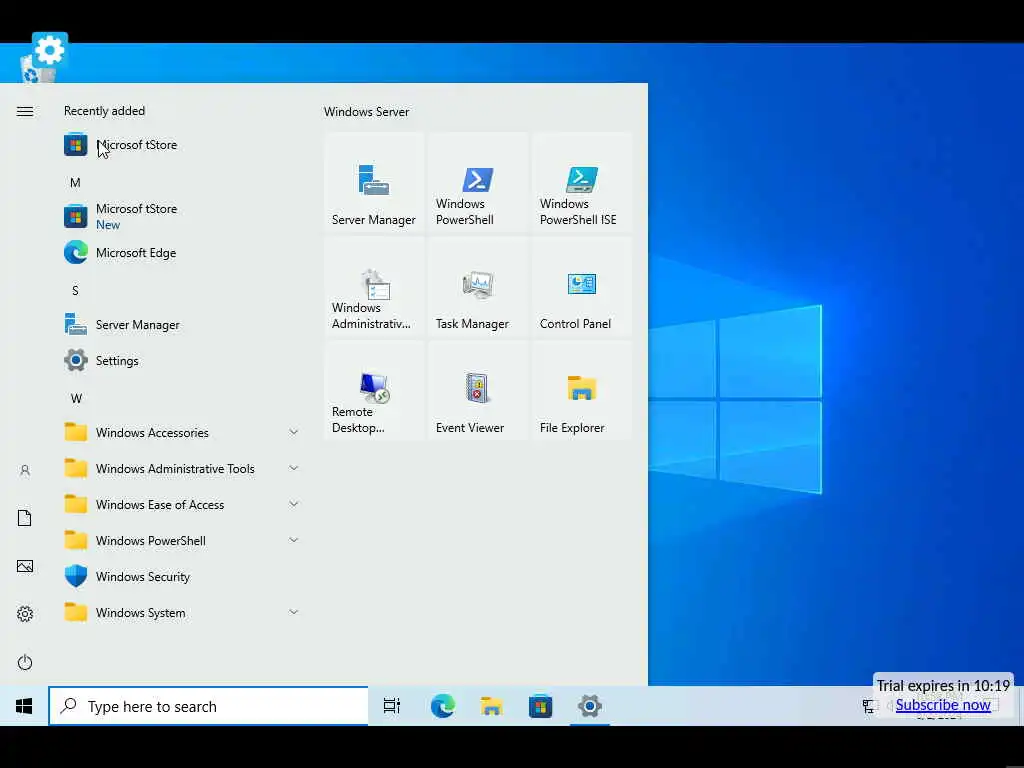Open Server Manager from the S list
The image size is (1024, 768).
click(x=183, y=325)
